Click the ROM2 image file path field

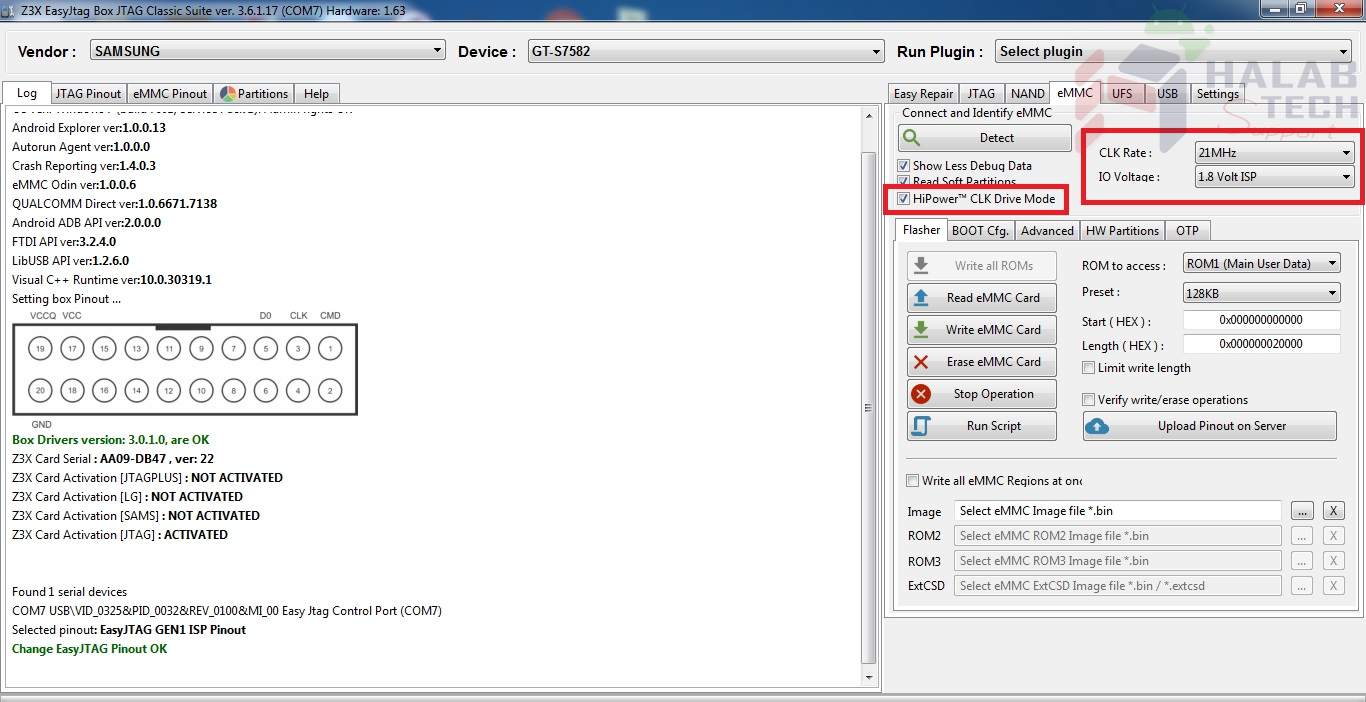point(1117,536)
